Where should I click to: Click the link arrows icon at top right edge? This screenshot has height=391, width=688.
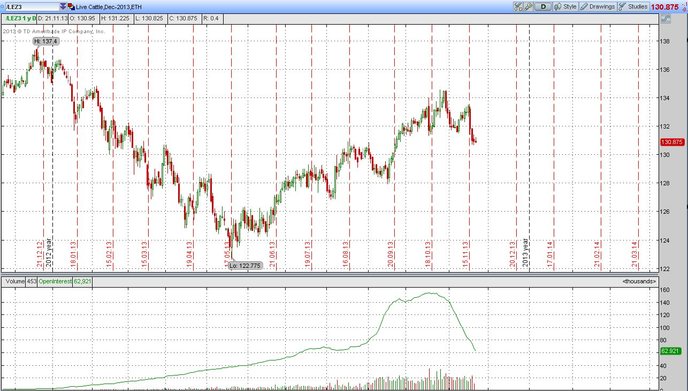coord(684,7)
